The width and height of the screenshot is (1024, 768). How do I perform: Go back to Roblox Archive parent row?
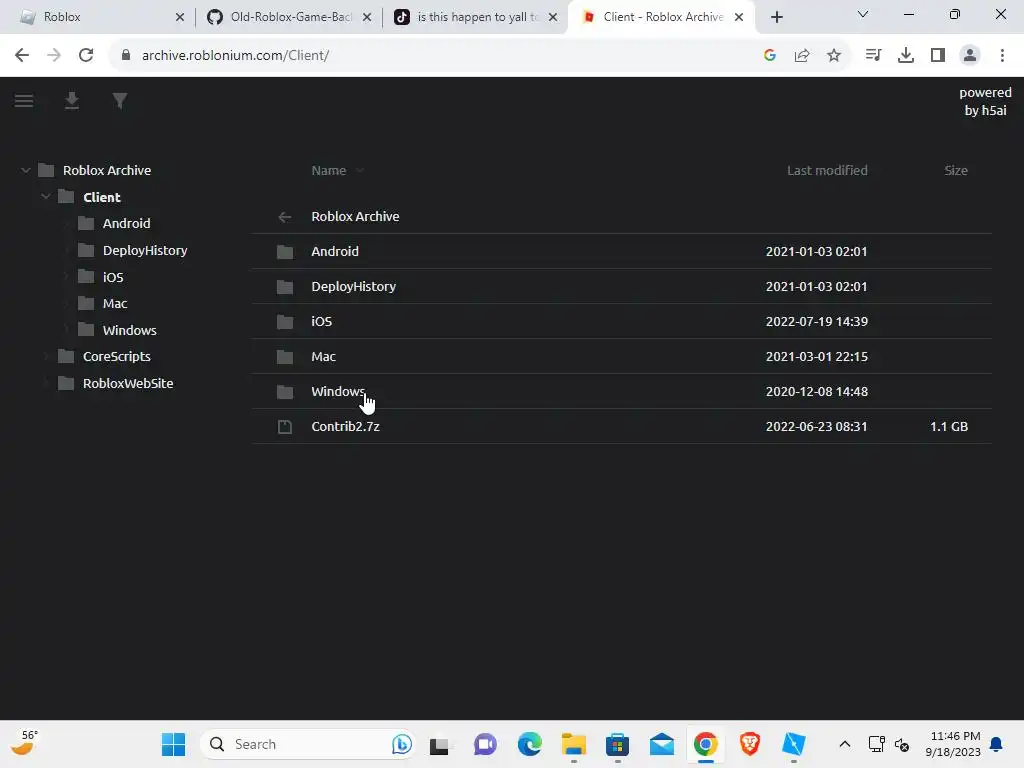[x=622, y=216]
